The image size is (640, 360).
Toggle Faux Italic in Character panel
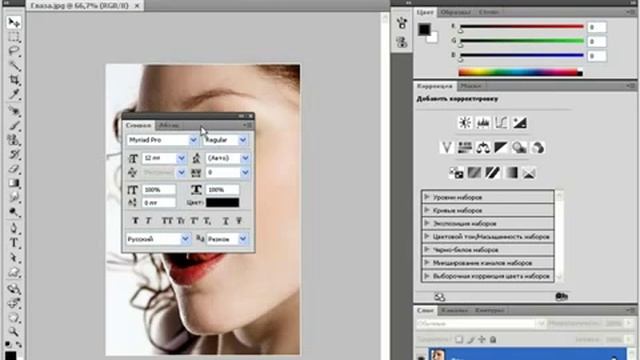[x=148, y=221]
